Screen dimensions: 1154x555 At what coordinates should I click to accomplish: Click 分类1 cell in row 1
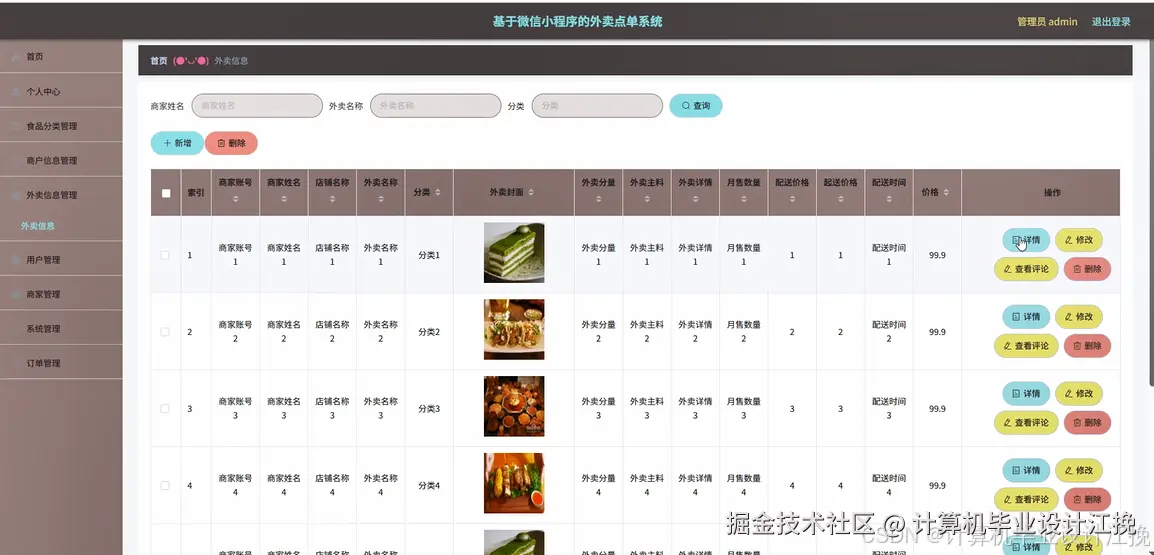[429, 255]
